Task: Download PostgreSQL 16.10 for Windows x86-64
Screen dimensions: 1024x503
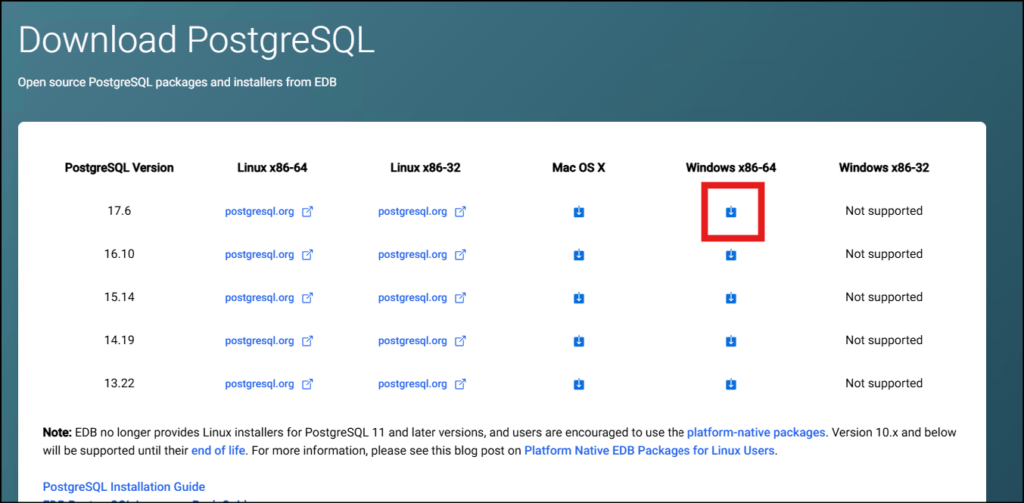Action: tap(731, 255)
